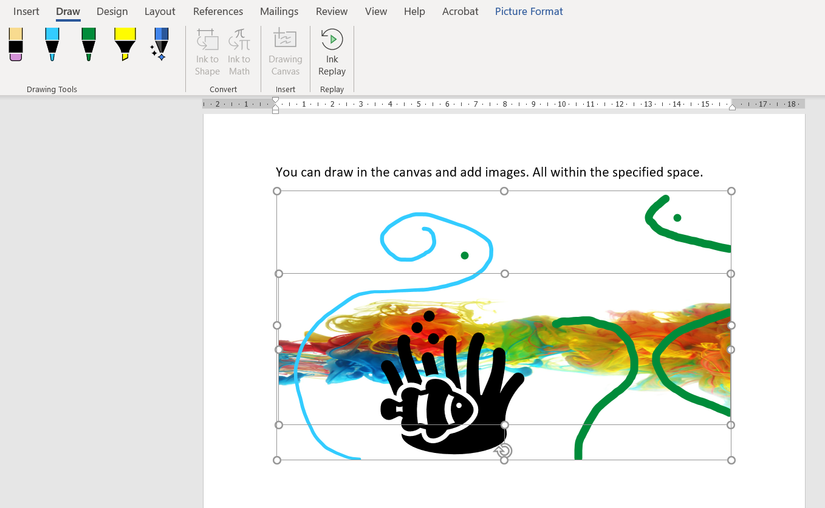Go to the Picture Format tab

click(528, 12)
